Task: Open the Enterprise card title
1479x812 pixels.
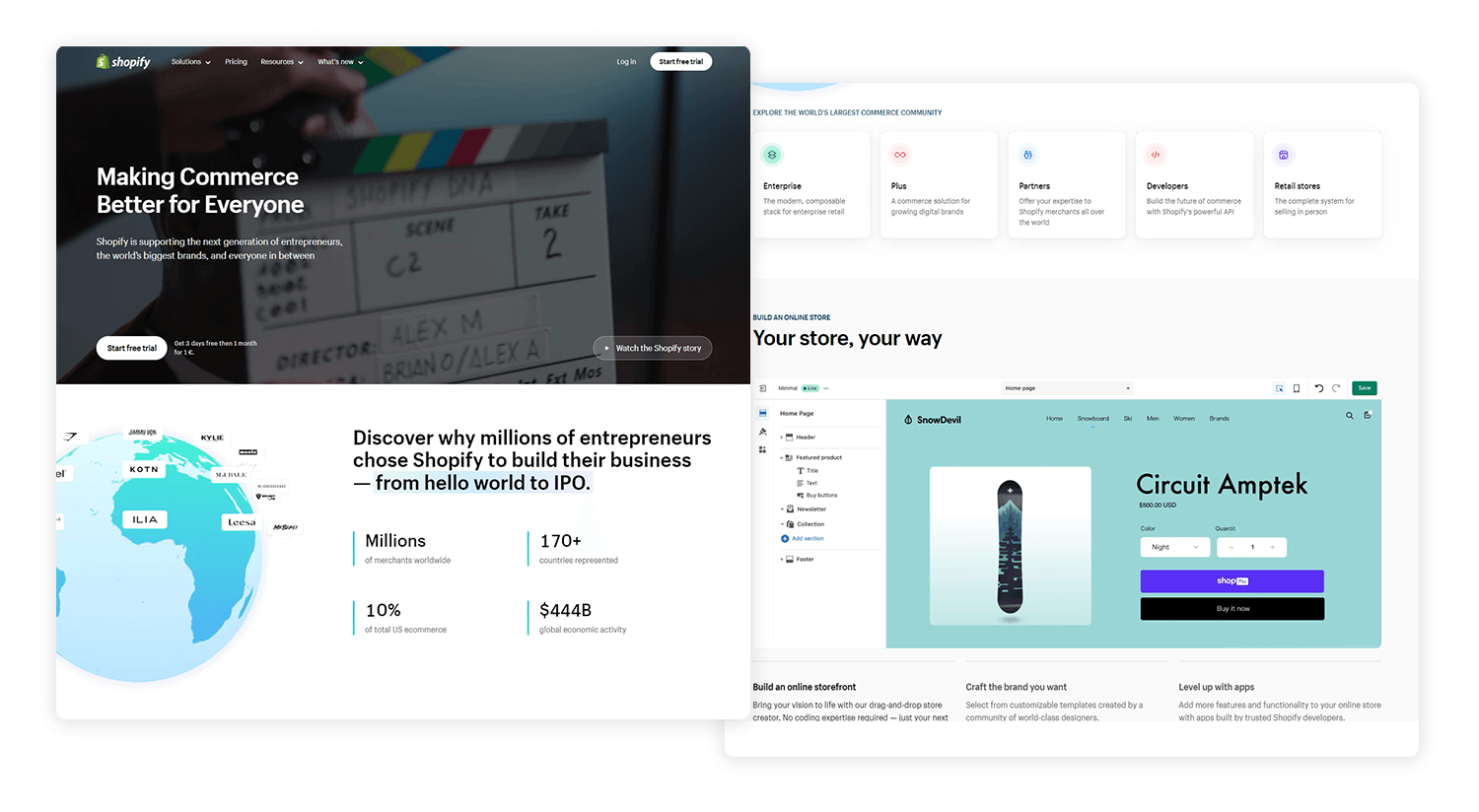Action: [782, 186]
